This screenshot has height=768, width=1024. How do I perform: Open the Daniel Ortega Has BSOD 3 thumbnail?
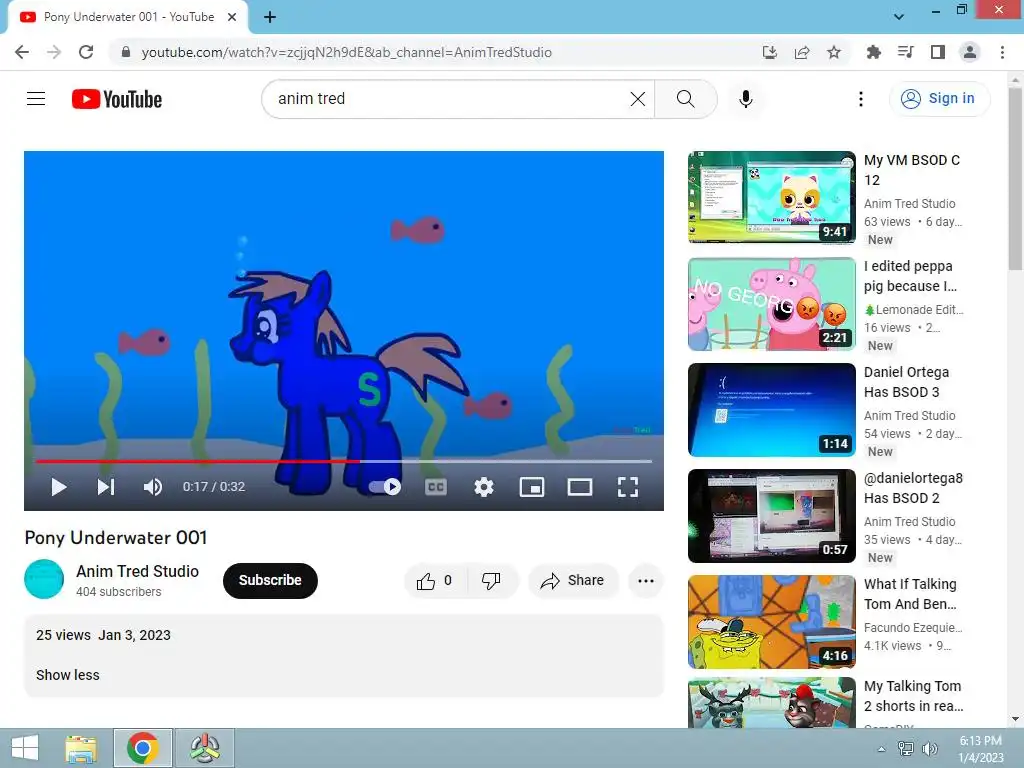[x=771, y=409]
